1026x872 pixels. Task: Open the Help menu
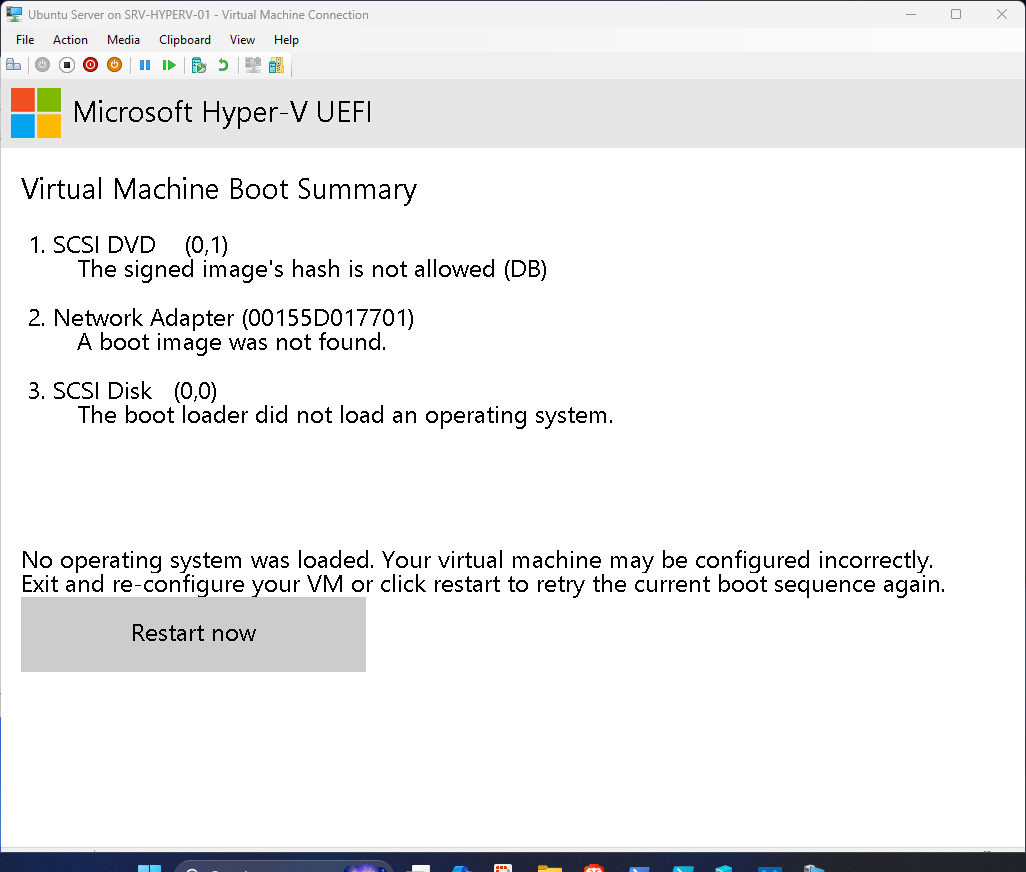[x=286, y=40]
